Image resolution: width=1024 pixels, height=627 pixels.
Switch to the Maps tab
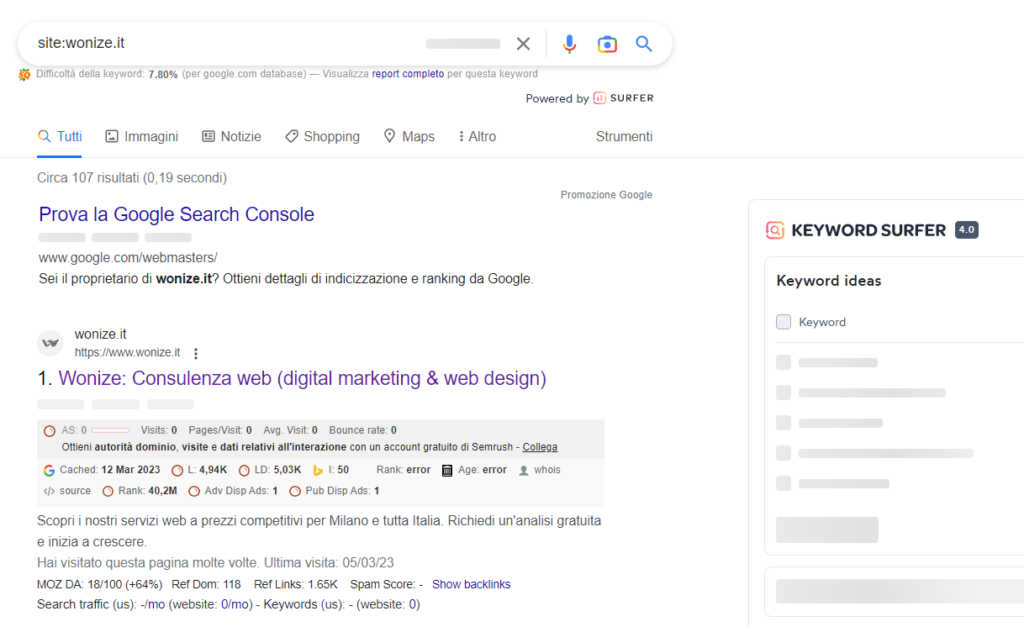[409, 137]
